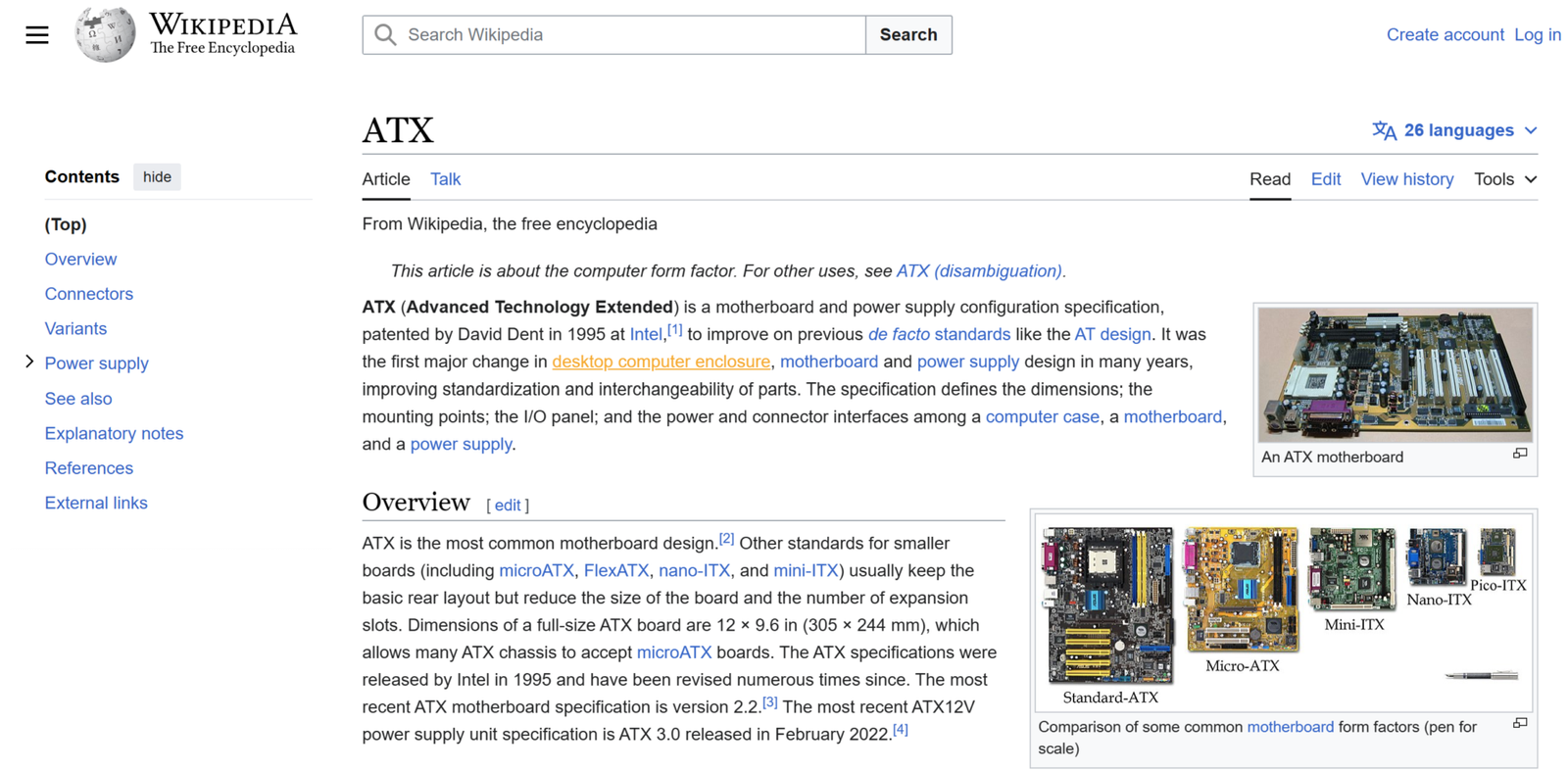The width and height of the screenshot is (1568, 772).
Task: Open the desktop computer enclosure link
Action: coord(661,362)
